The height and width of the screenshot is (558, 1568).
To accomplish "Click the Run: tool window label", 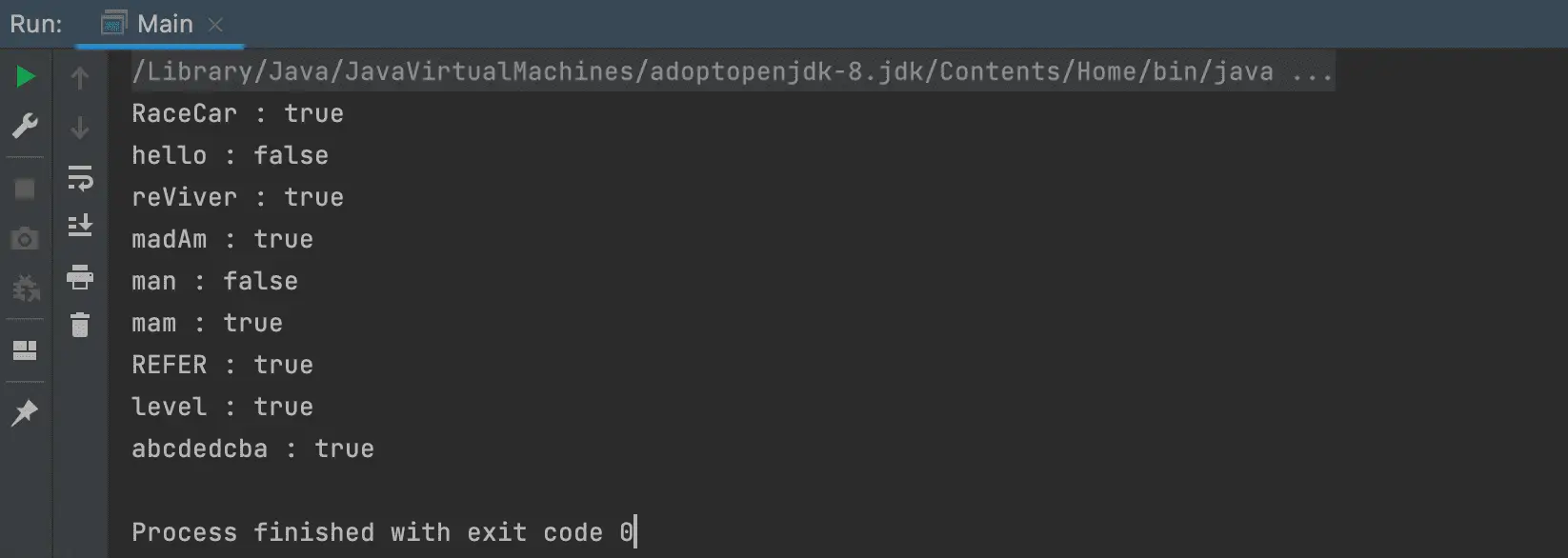I will (36, 24).
